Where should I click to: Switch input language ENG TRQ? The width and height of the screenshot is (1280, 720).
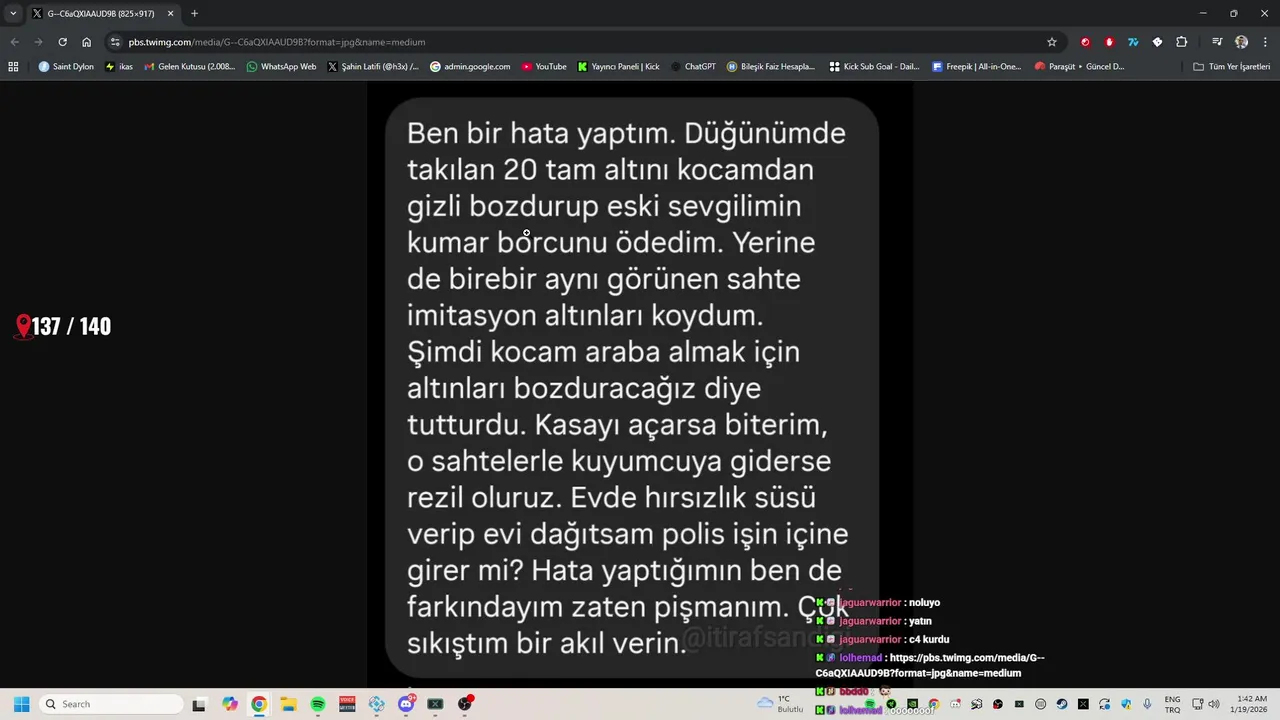[x=1173, y=704]
